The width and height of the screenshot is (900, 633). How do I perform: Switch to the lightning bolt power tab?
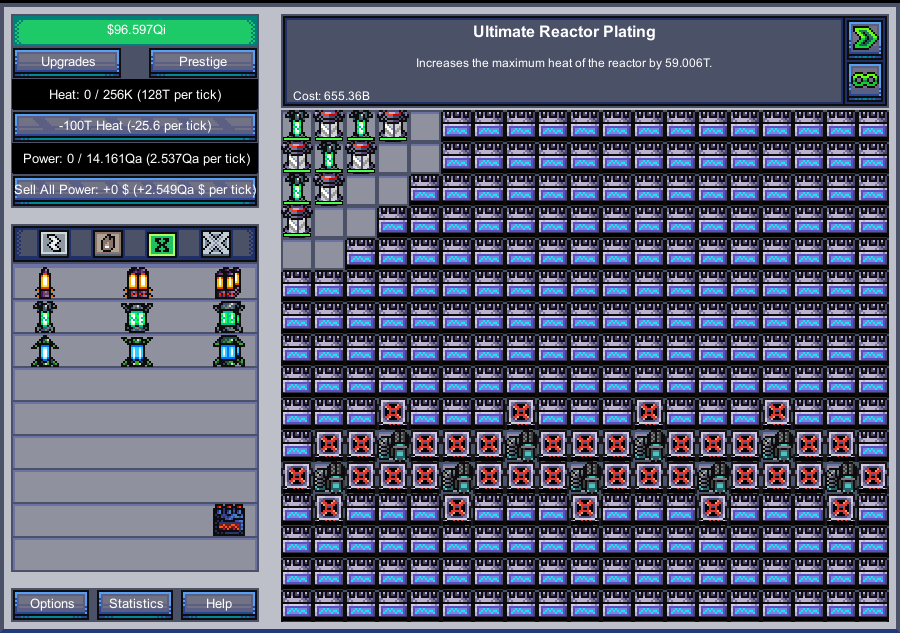[54, 243]
